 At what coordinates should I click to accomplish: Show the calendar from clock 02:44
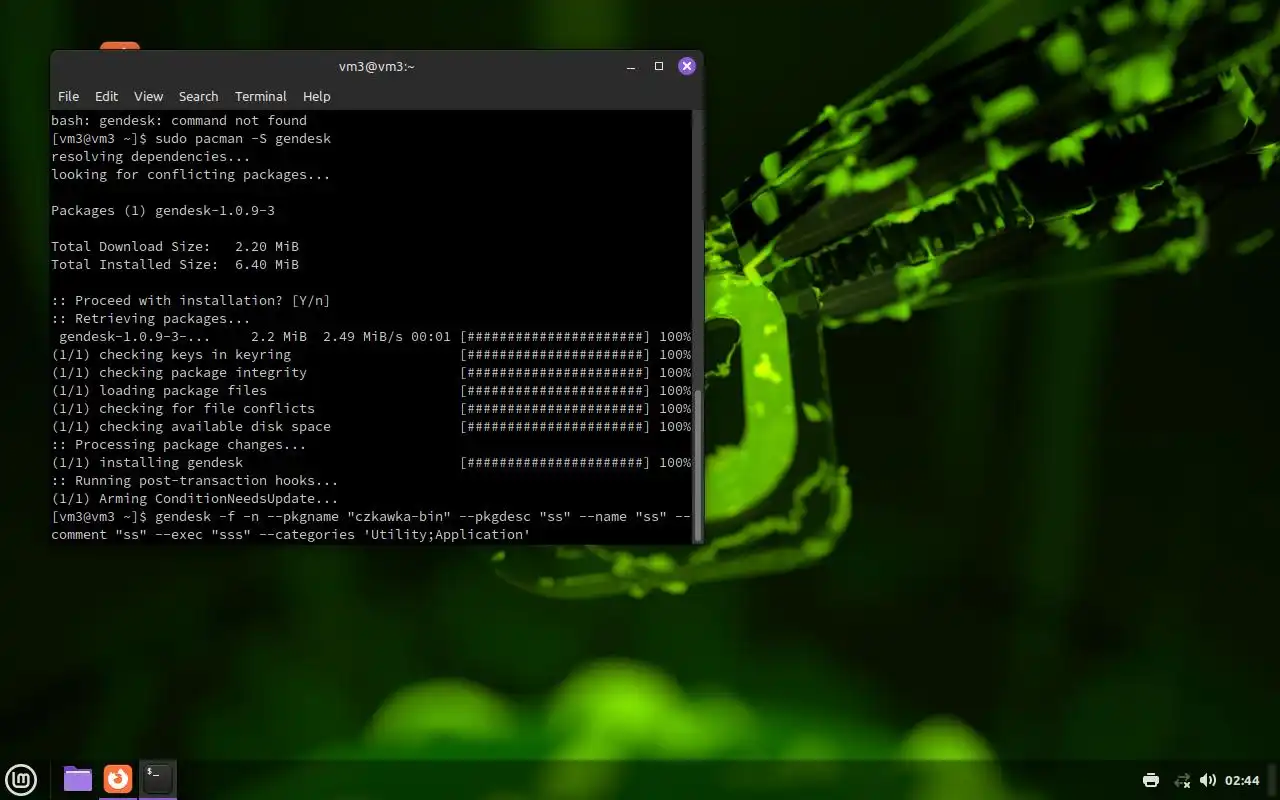point(1242,780)
